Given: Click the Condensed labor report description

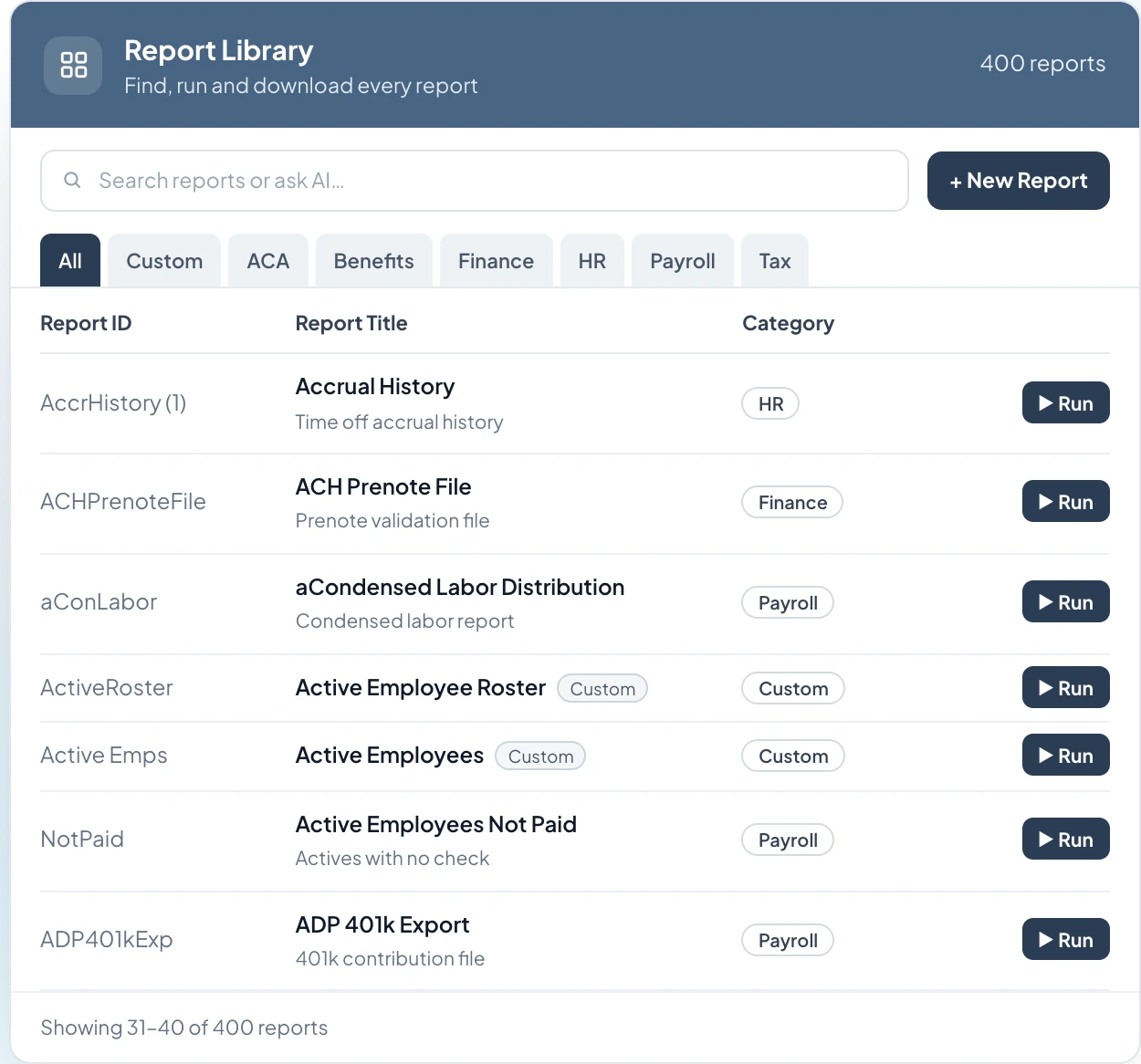Looking at the screenshot, I should (x=404, y=621).
